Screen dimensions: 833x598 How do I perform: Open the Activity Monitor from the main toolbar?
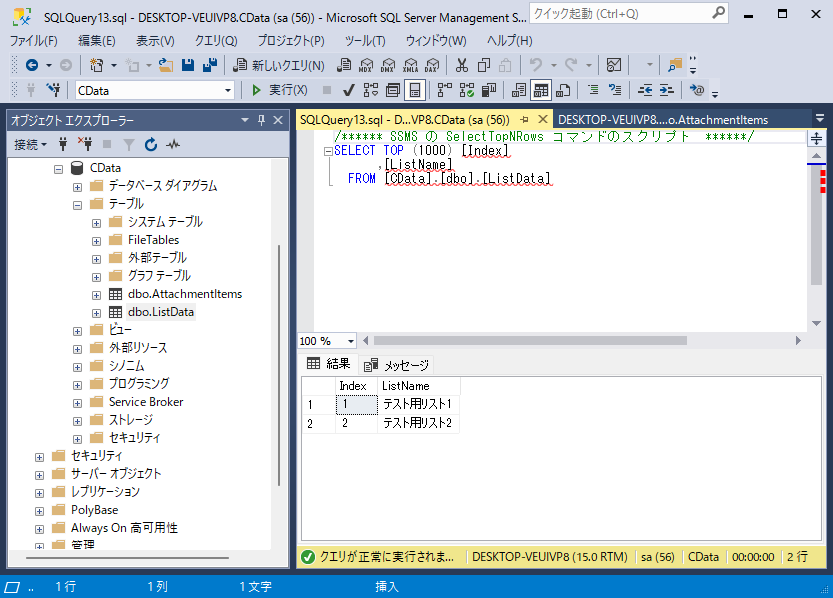[614, 65]
